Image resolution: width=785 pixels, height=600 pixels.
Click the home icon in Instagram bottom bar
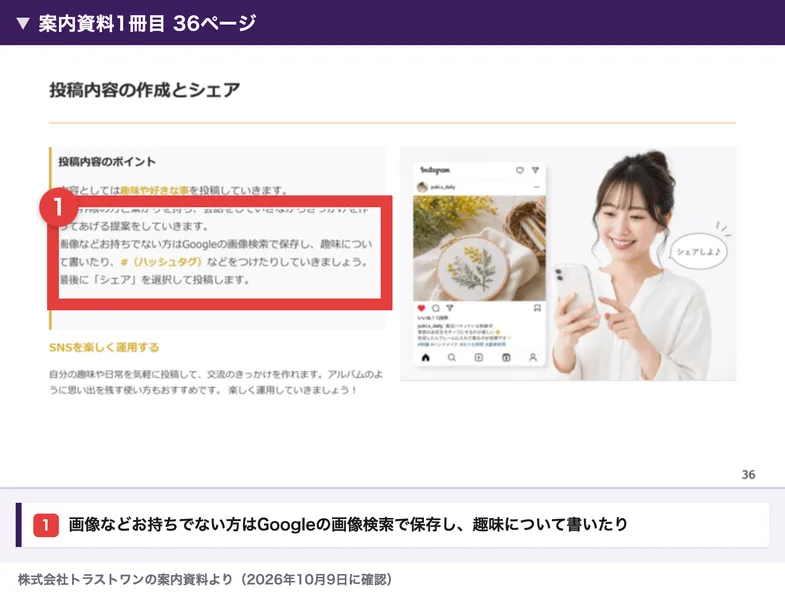(426, 358)
